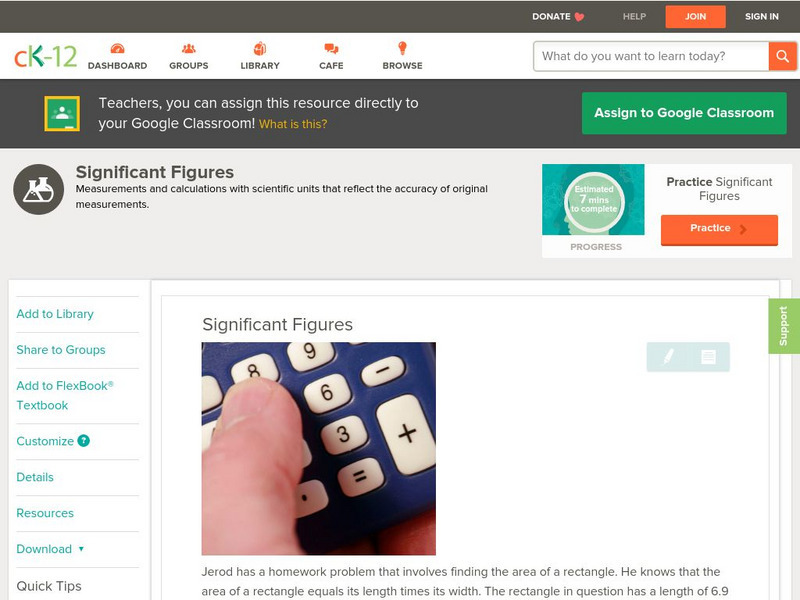Click the orange Join button
Image resolution: width=800 pixels, height=600 pixels.
click(x=695, y=17)
